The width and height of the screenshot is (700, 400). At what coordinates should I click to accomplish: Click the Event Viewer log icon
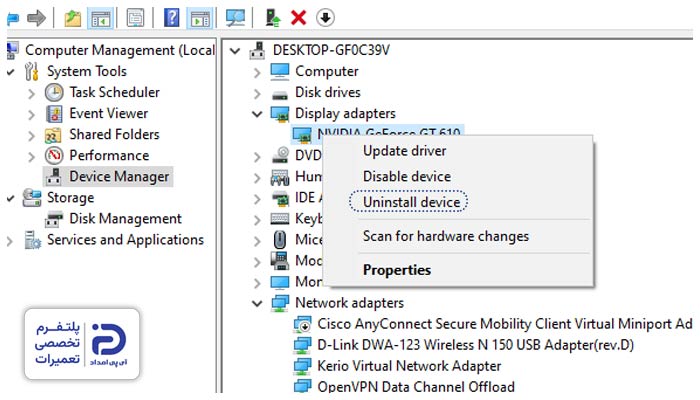[54, 114]
